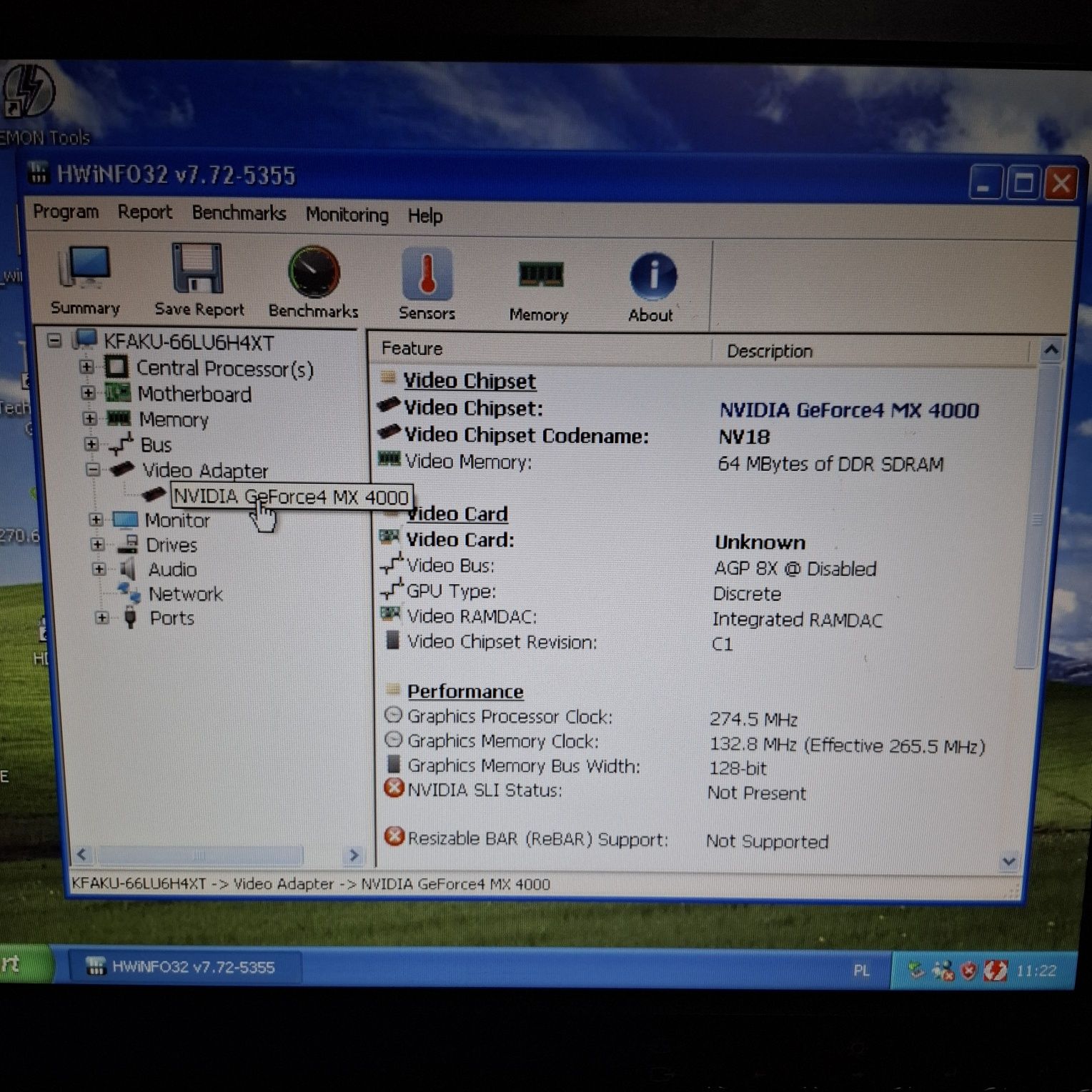Click the Memory tree node icon
This screenshot has height=1092, width=1092.
(x=119, y=418)
